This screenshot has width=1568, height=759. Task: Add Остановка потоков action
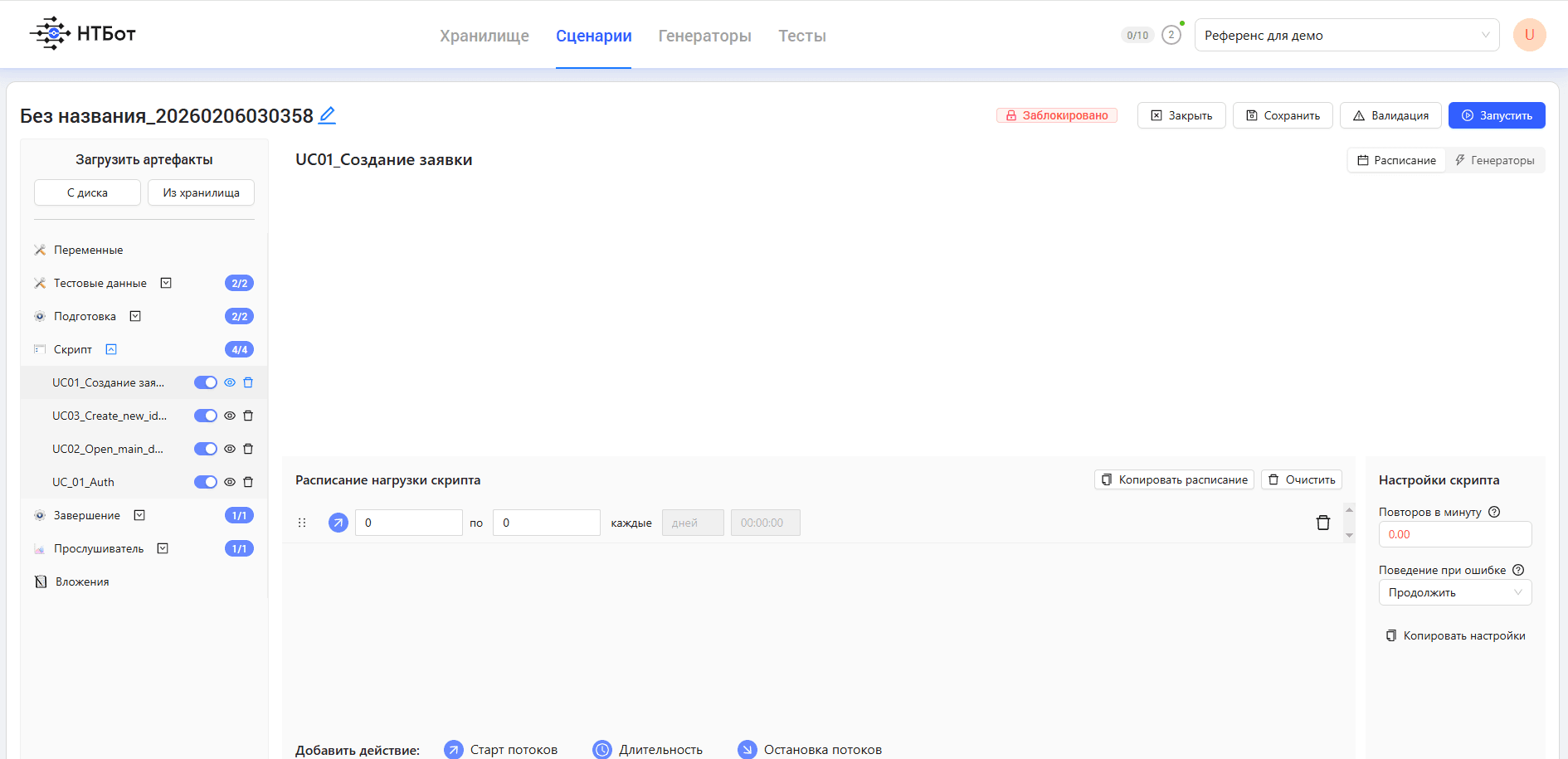pos(810,749)
